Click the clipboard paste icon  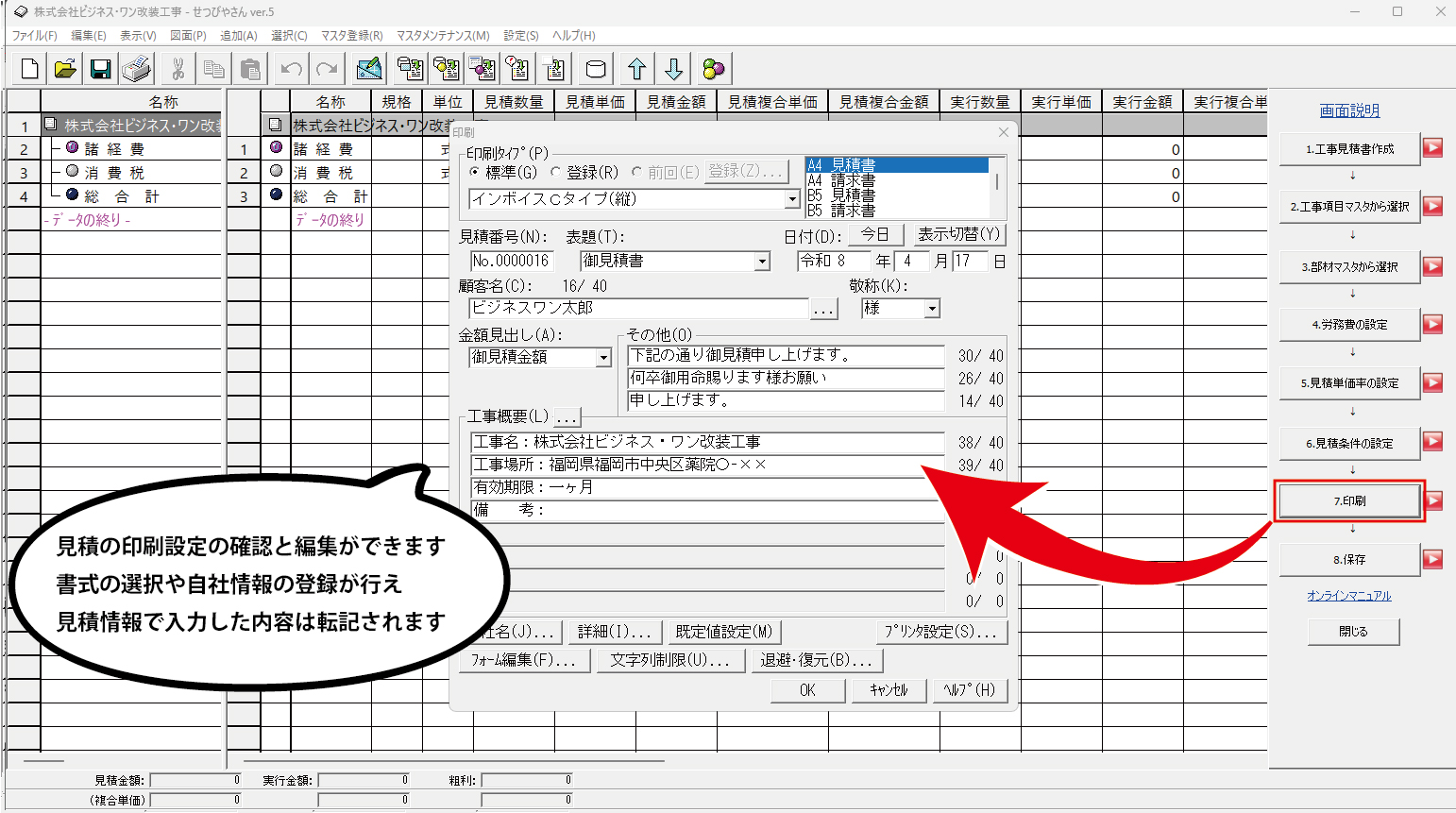click(x=250, y=69)
